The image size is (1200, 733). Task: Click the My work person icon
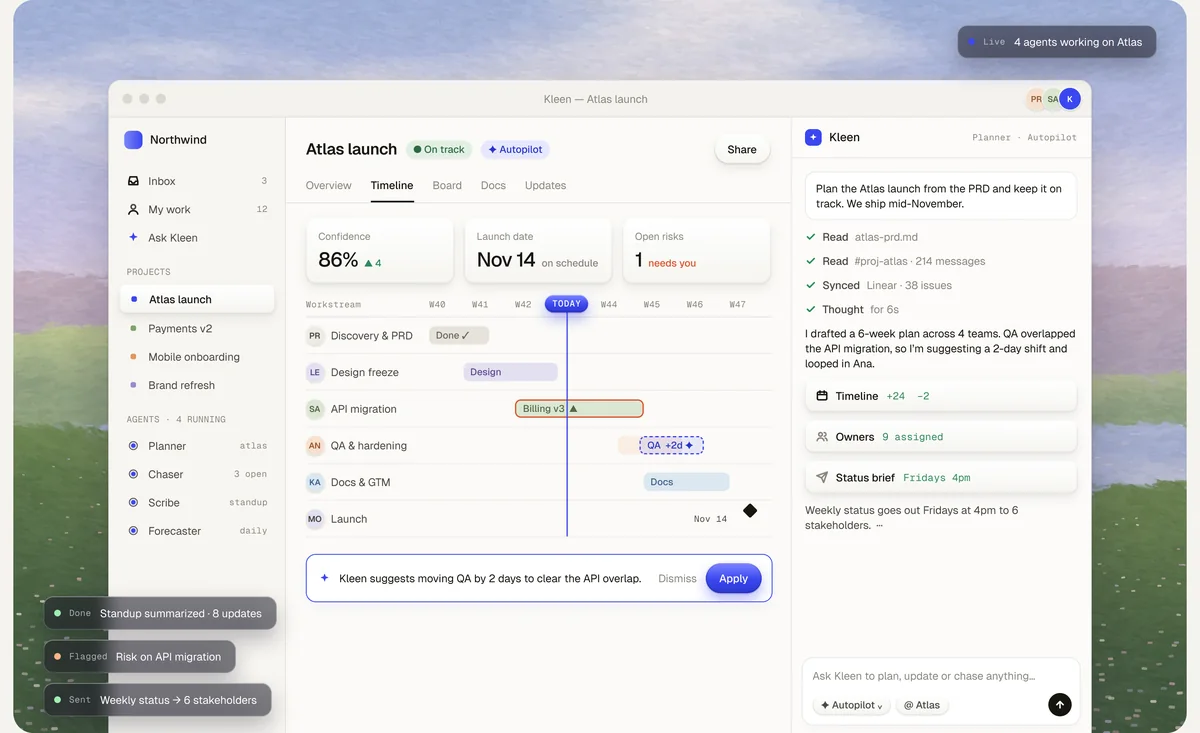pyautogui.click(x=133, y=210)
